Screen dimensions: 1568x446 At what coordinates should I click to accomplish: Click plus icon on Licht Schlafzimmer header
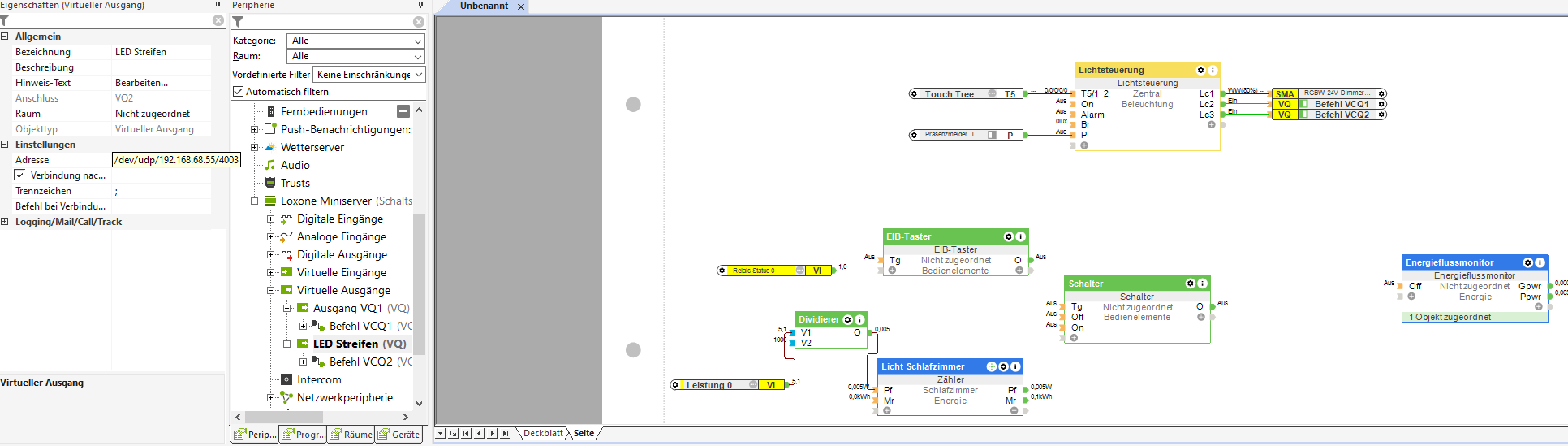(x=992, y=367)
